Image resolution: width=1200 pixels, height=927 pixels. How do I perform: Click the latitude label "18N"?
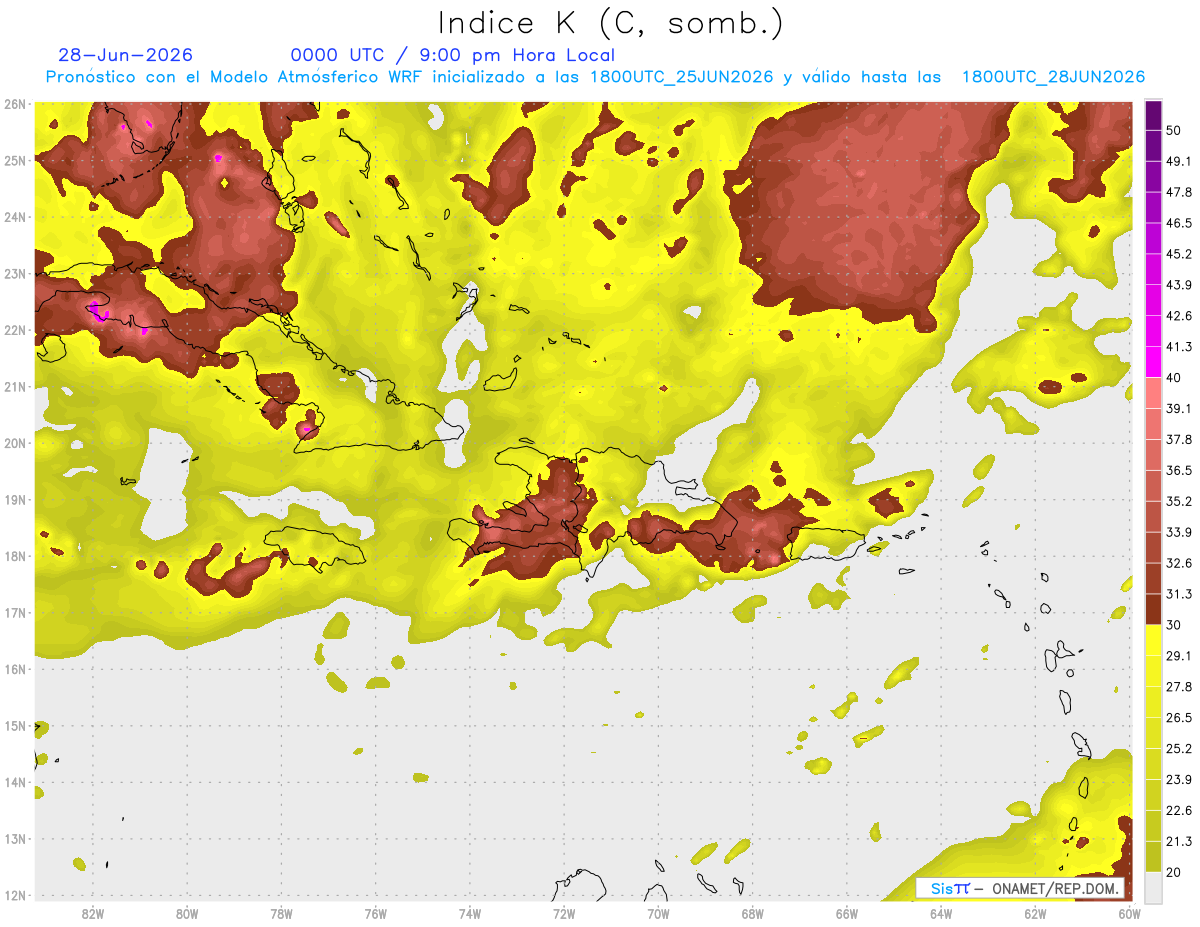[x=15, y=556]
